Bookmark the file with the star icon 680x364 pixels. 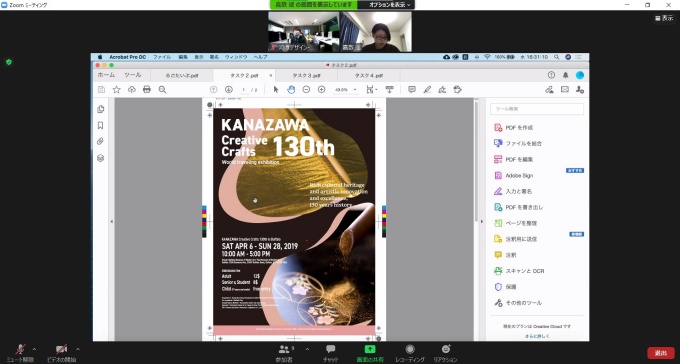pos(116,89)
